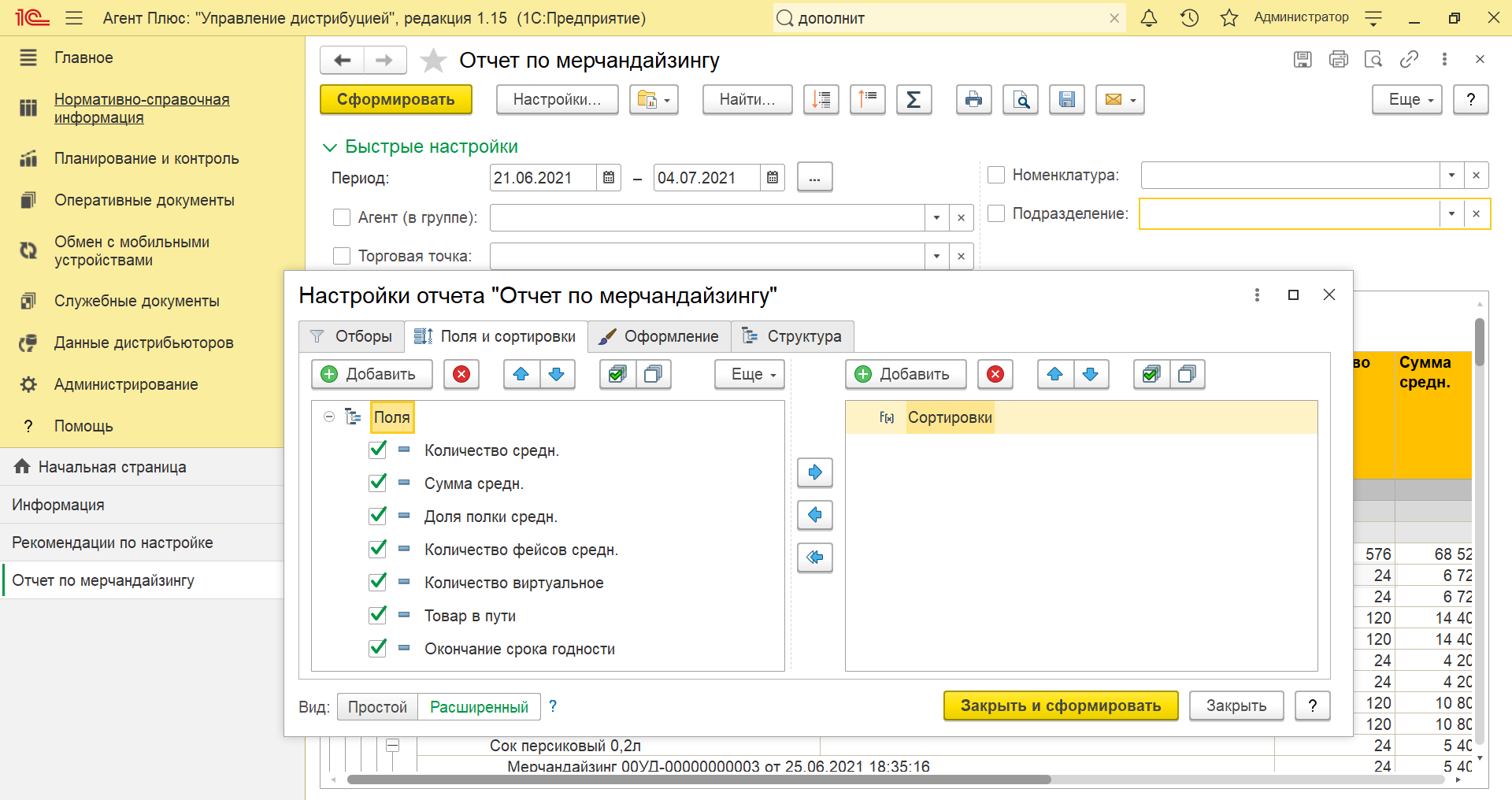Enable the Агент (в группе) checkbox

[342, 217]
